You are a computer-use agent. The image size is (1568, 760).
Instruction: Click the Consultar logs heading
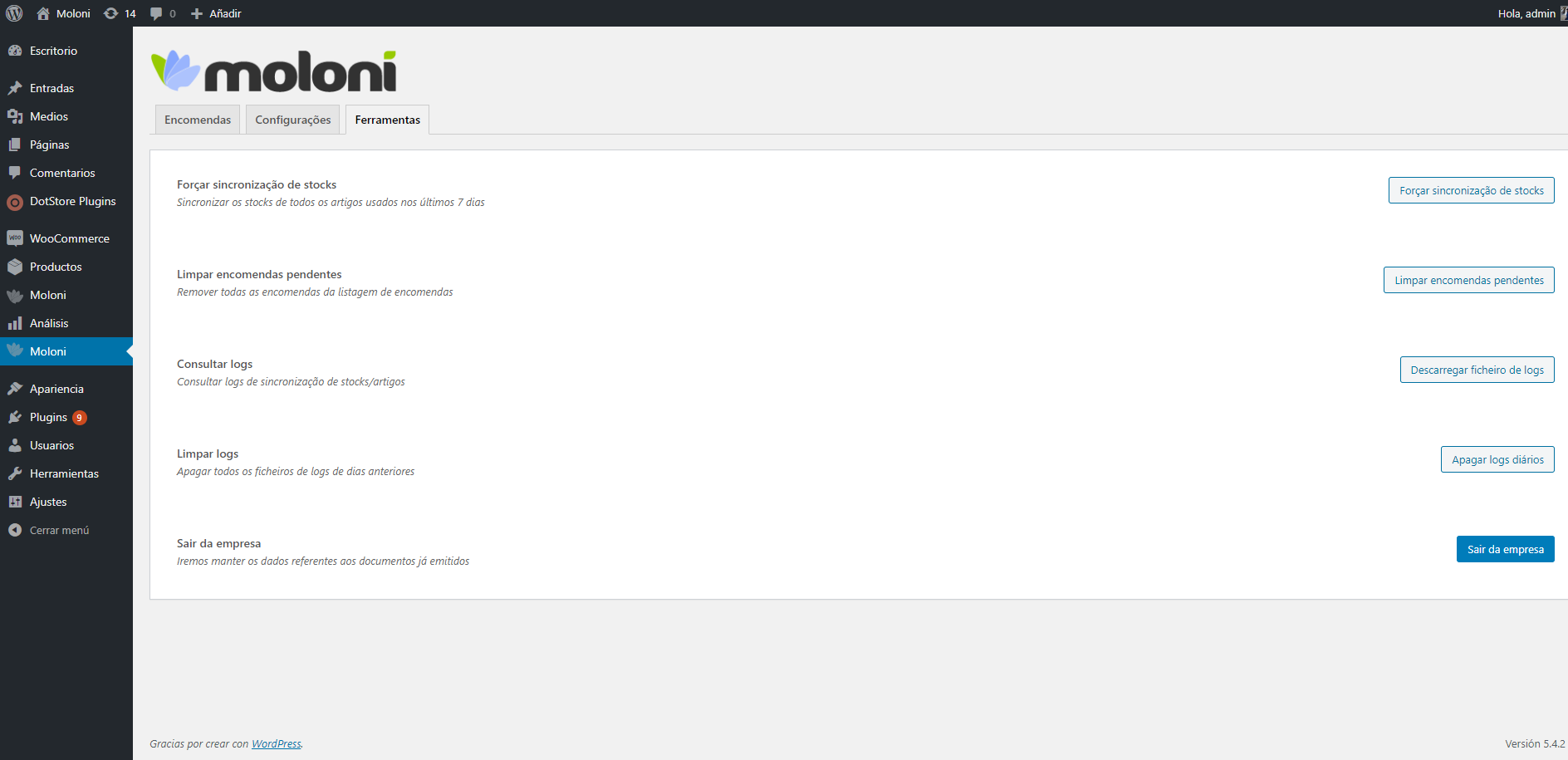tap(214, 364)
